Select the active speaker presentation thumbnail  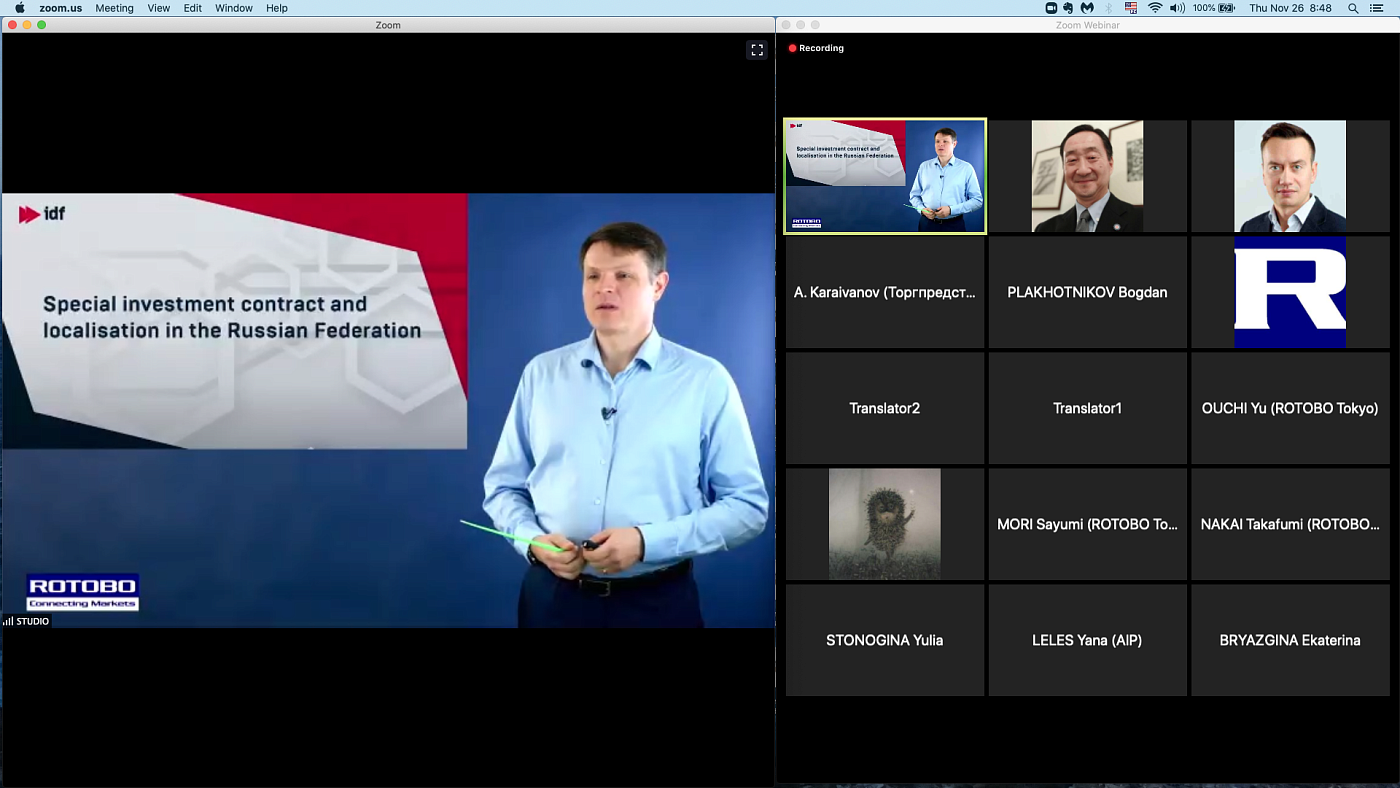pyautogui.click(x=885, y=176)
